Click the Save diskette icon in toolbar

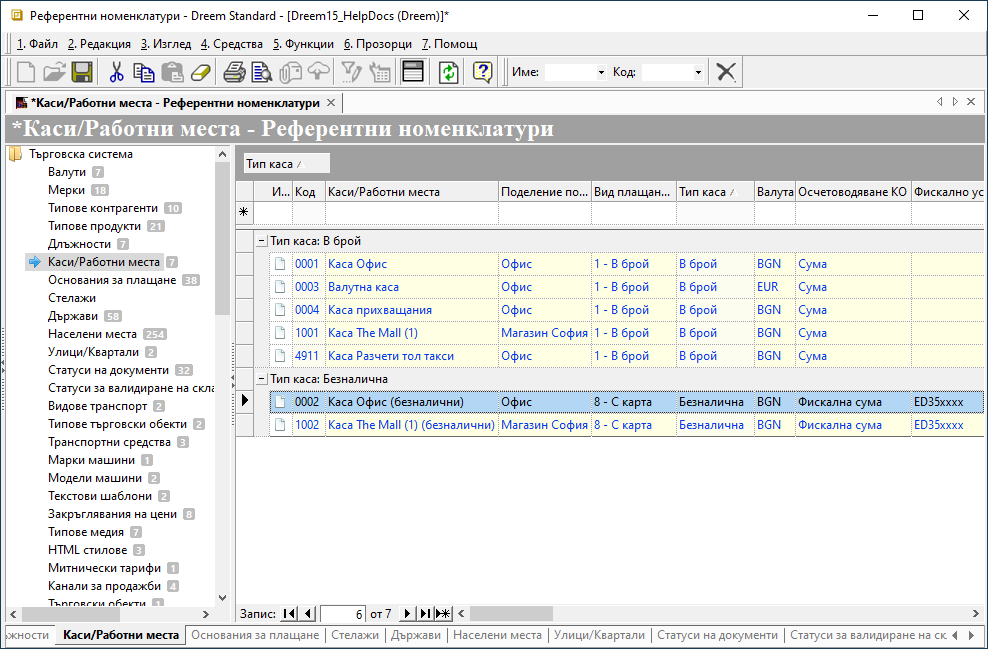82,72
